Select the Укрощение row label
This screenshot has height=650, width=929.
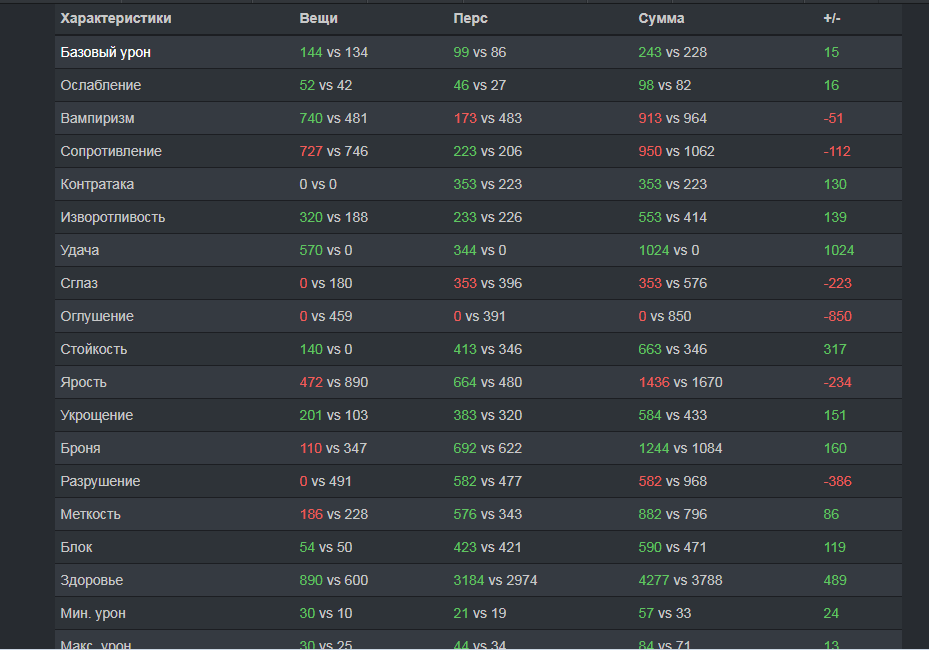[x=97, y=415]
